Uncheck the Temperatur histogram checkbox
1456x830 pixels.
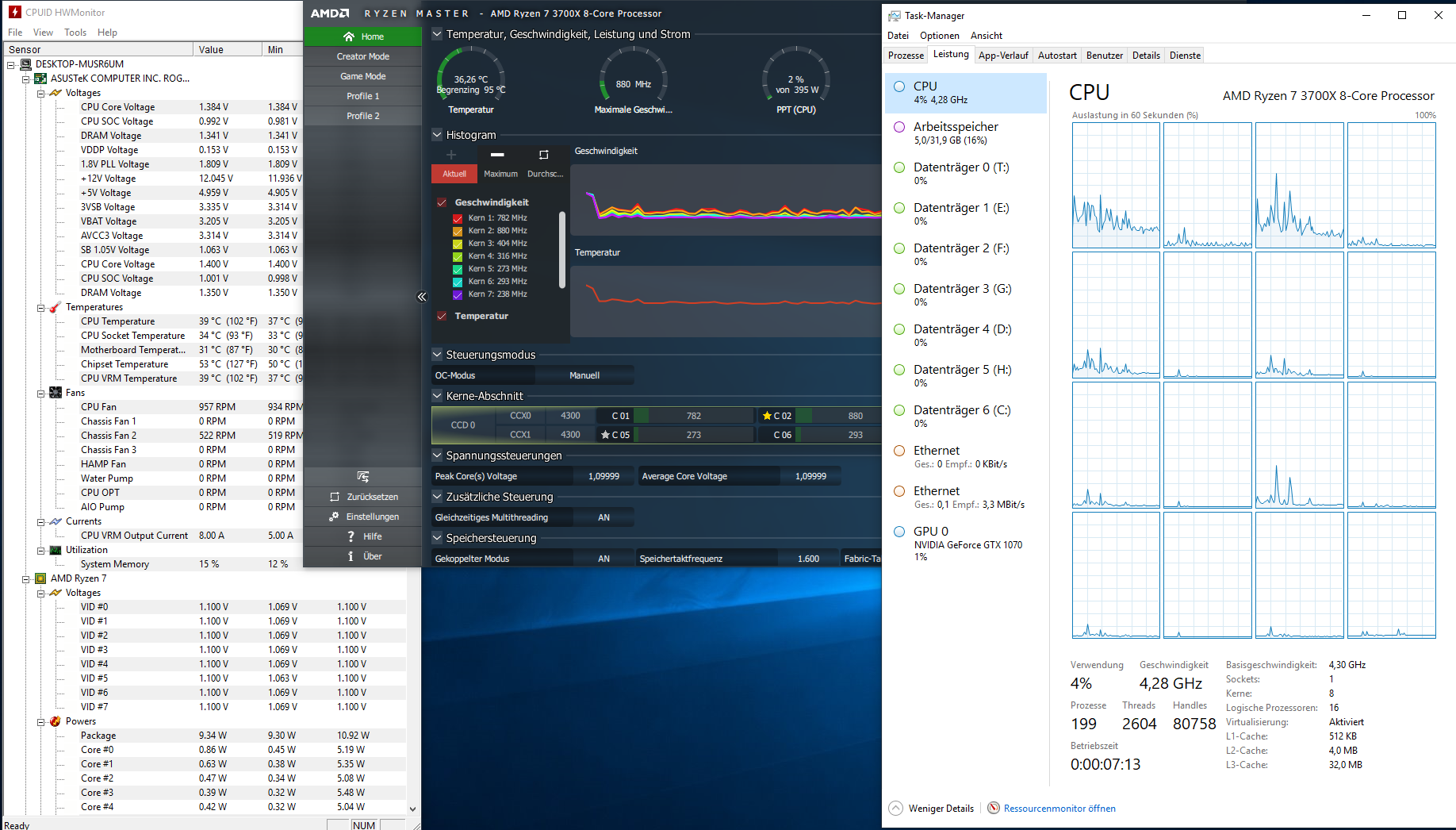pos(442,316)
